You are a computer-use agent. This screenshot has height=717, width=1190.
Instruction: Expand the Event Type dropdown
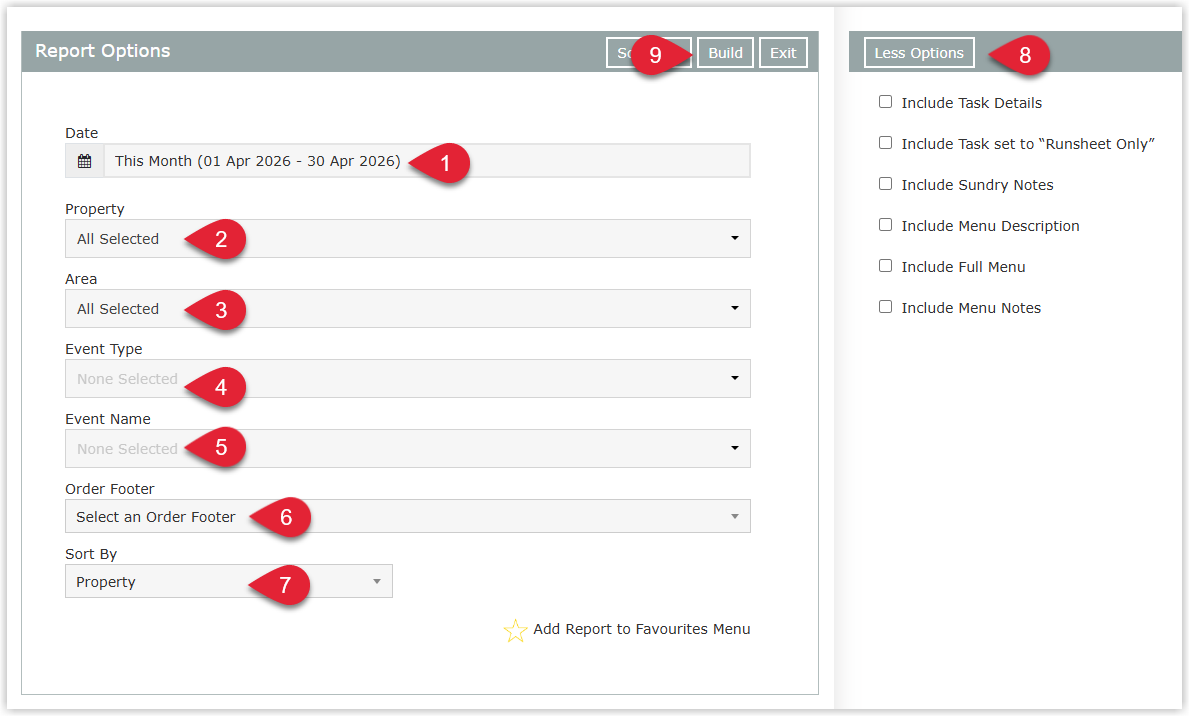point(408,379)
